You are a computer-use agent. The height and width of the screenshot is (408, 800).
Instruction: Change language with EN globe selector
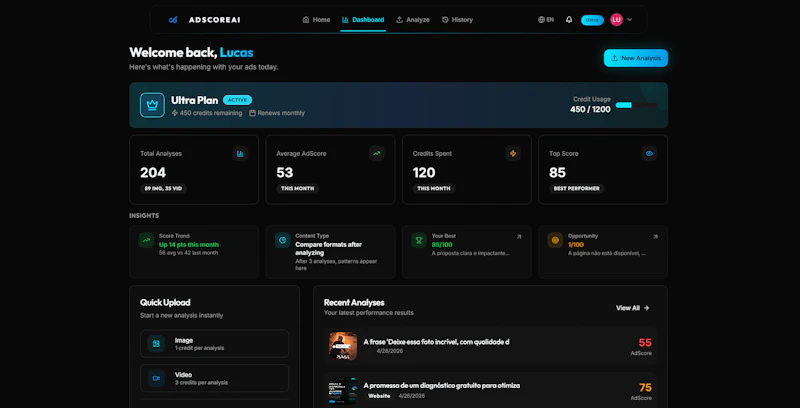pos(546,20)
